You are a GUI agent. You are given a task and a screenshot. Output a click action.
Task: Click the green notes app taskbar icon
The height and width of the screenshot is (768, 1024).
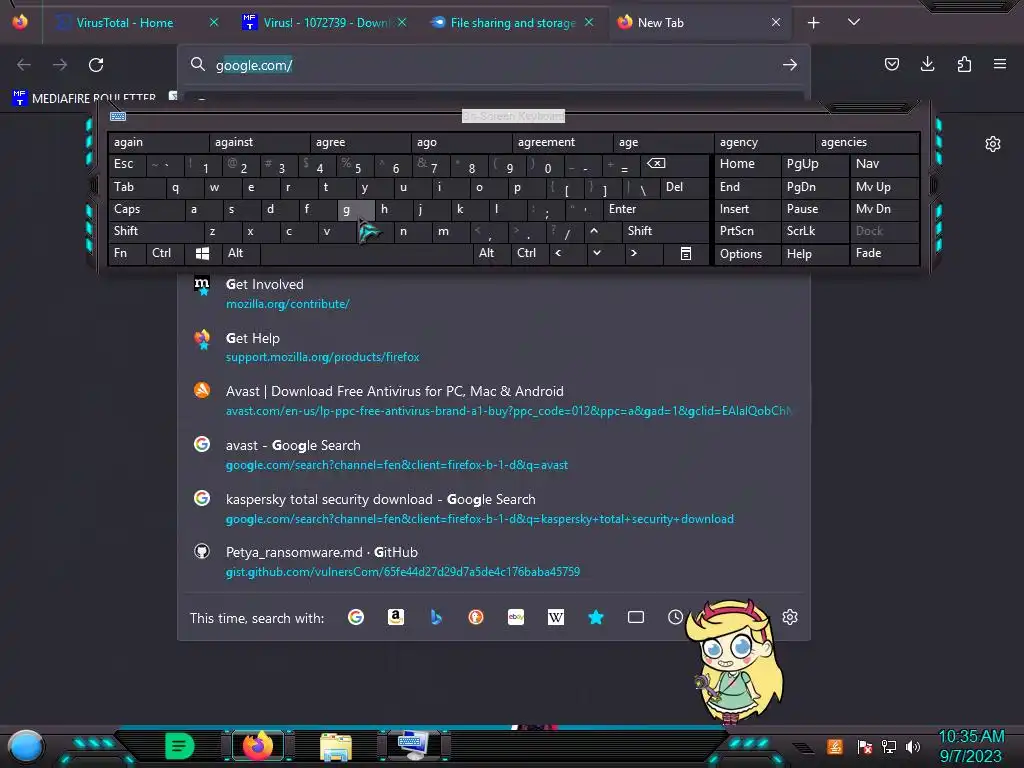coord(179,745)
